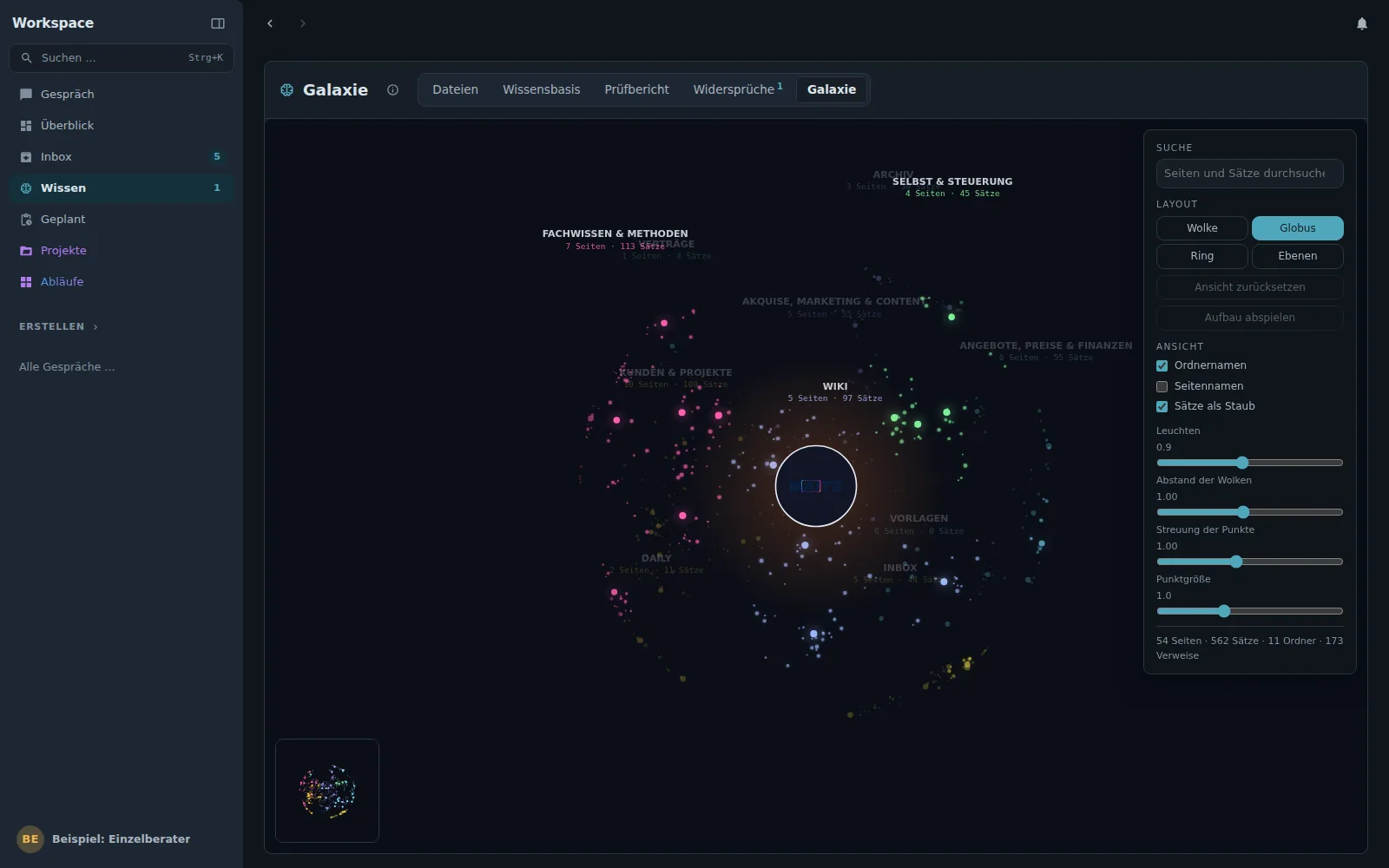Click the sidebar Suchen field
This screenshot has width=1389, height=868.
tap(122, 58)
